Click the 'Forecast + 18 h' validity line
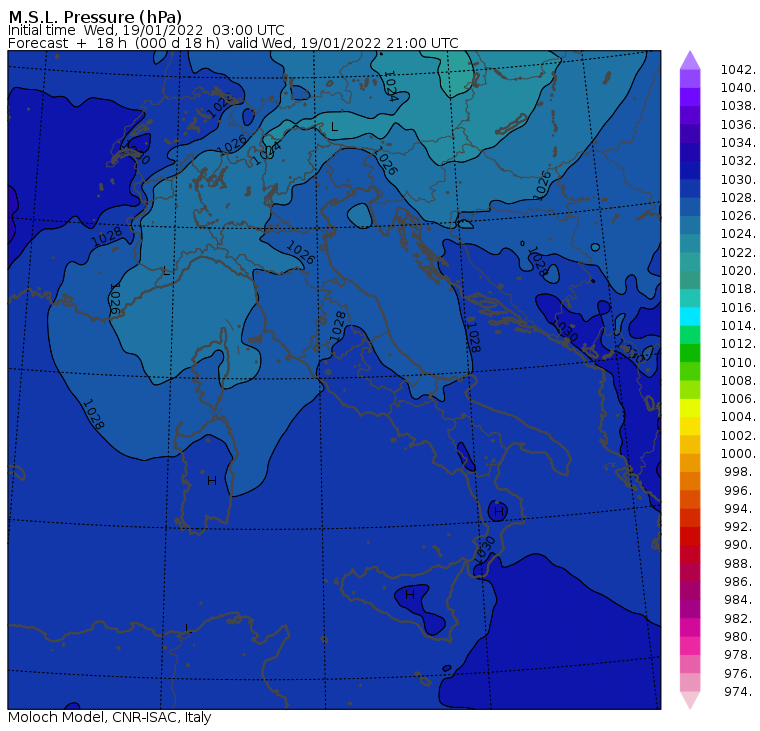 233,43
